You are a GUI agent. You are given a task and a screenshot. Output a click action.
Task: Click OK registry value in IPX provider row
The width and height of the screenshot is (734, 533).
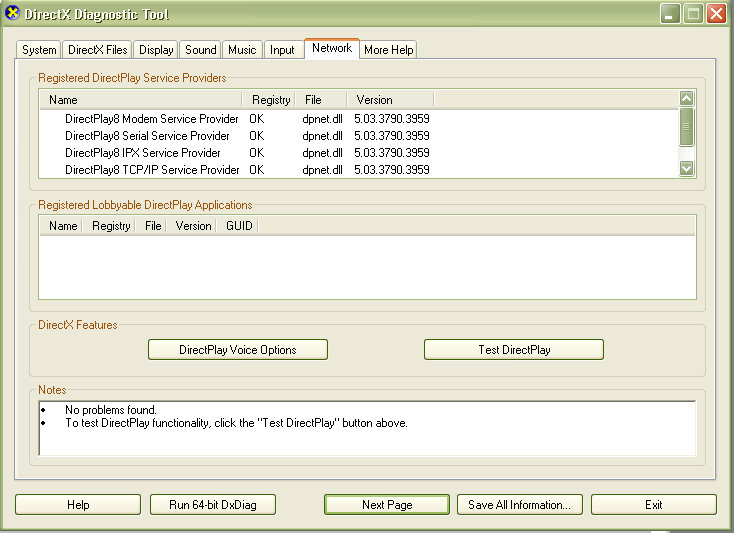point(257,153)
